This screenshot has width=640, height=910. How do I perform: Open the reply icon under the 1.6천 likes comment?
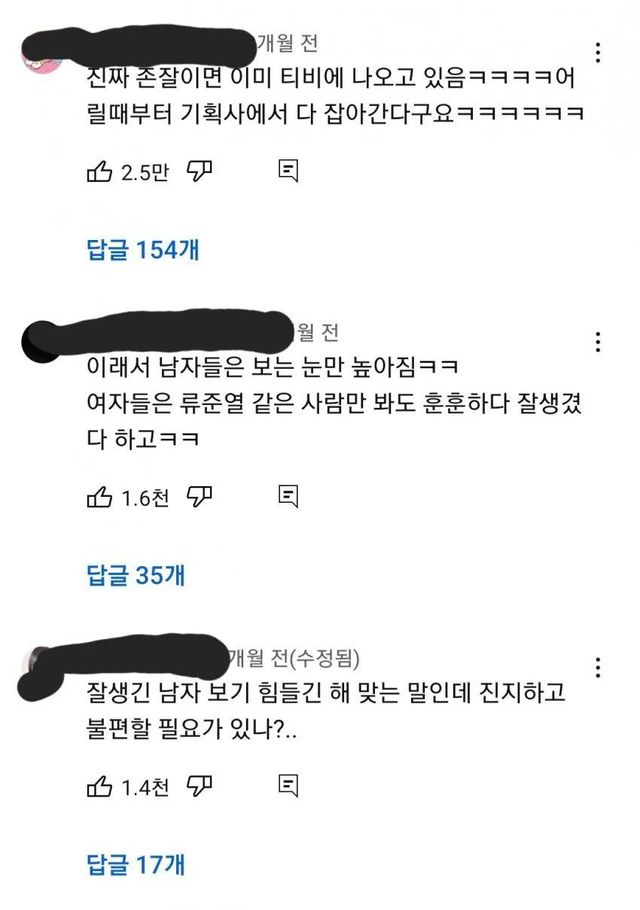[x=288, y=497]
